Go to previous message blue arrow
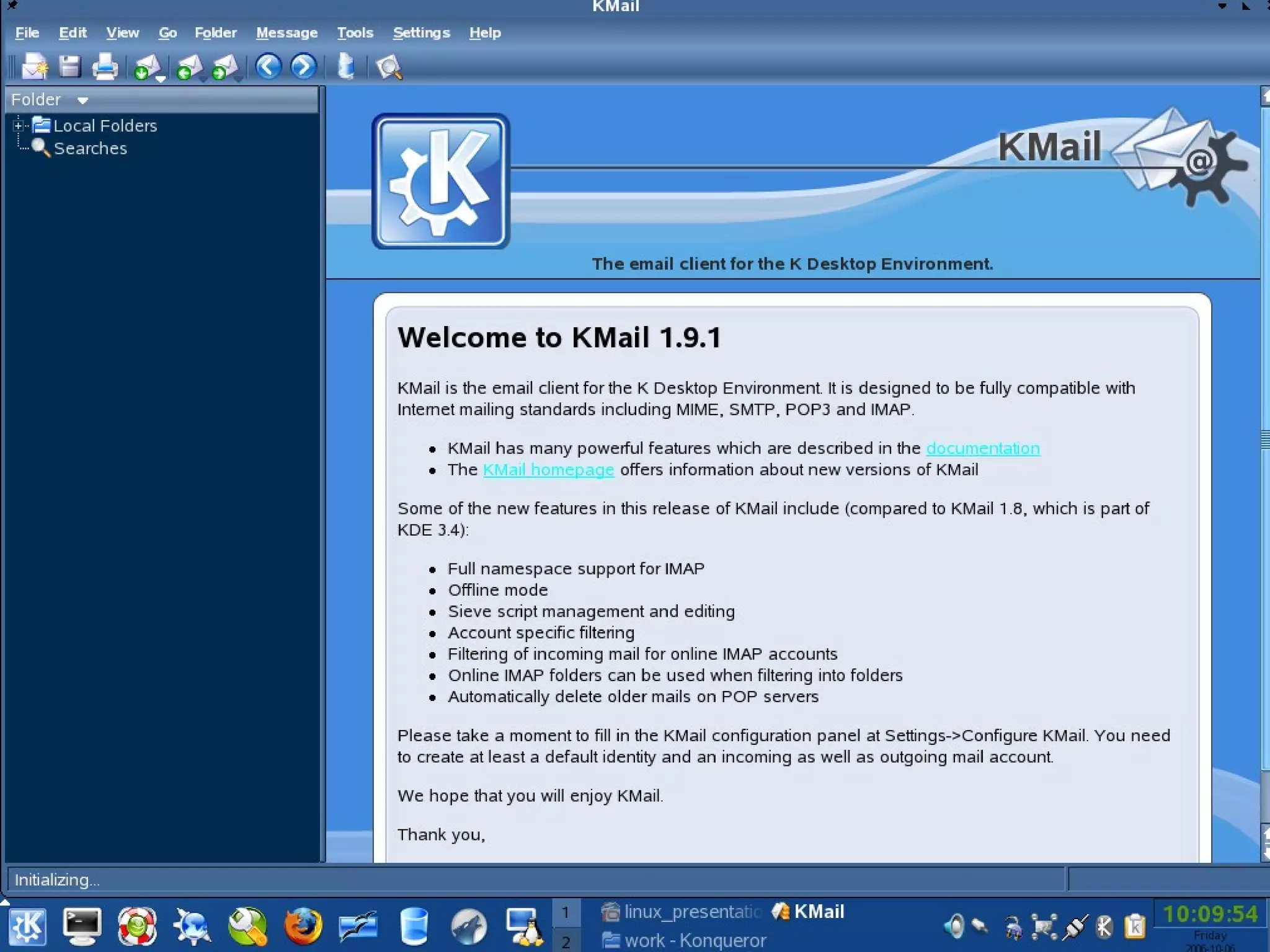1270x952 pixels. 269,66
